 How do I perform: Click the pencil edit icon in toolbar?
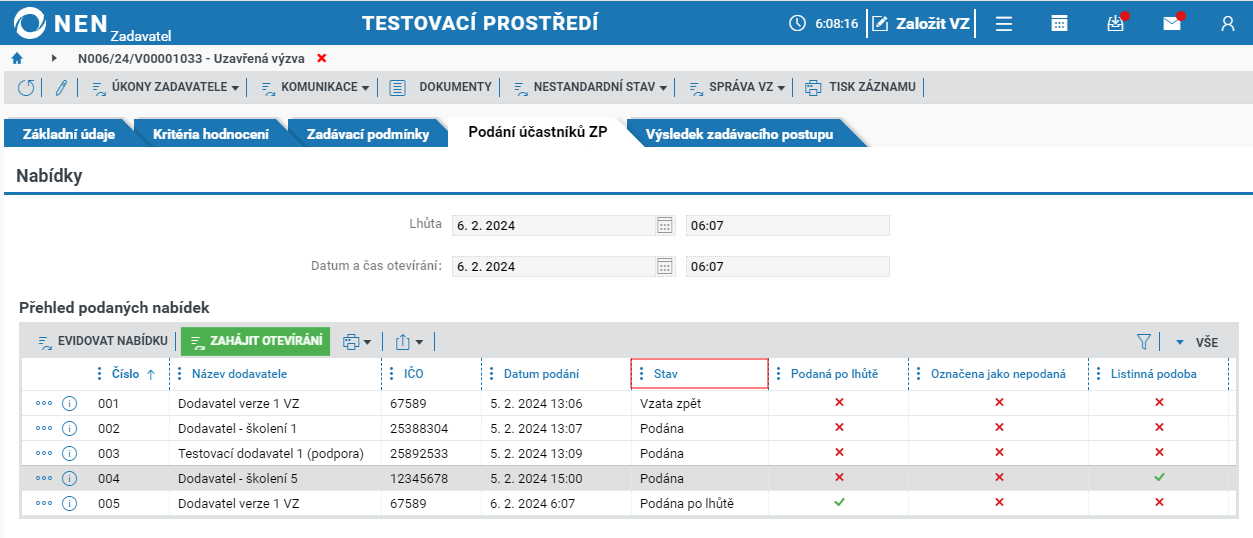(x=60, y=88)
